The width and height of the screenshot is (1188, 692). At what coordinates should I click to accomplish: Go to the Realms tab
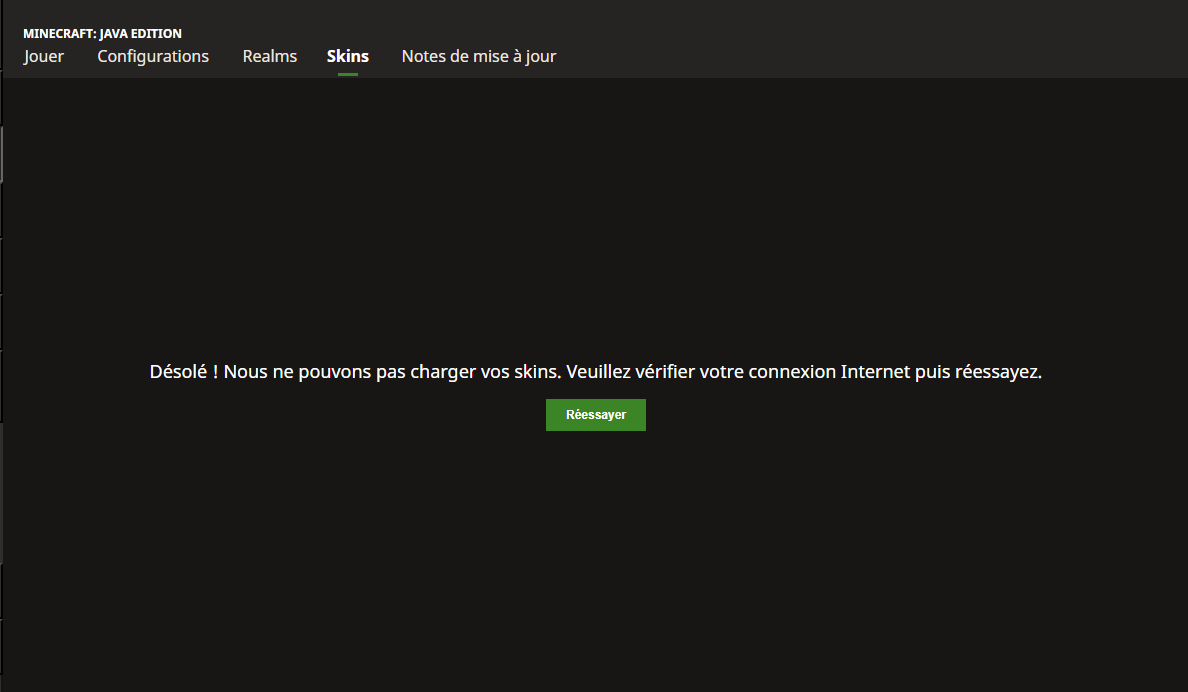click(270, 57)
